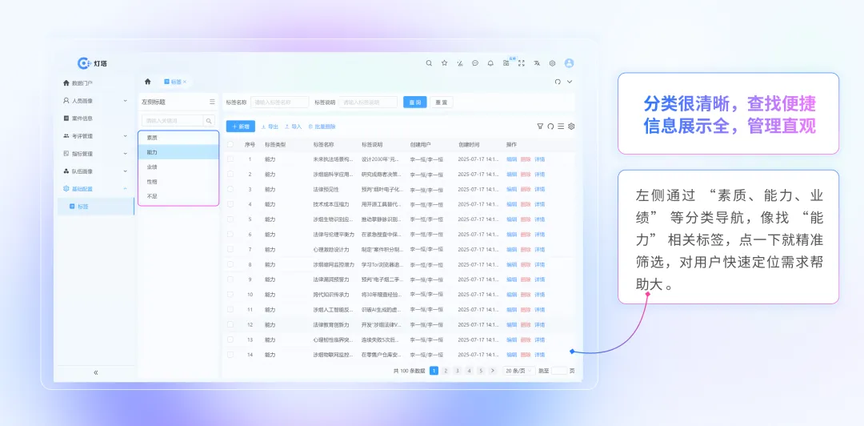Screen dimensions: 864x426
Task: Click the table filter funnel icon
Action: (x=540, y=126)
